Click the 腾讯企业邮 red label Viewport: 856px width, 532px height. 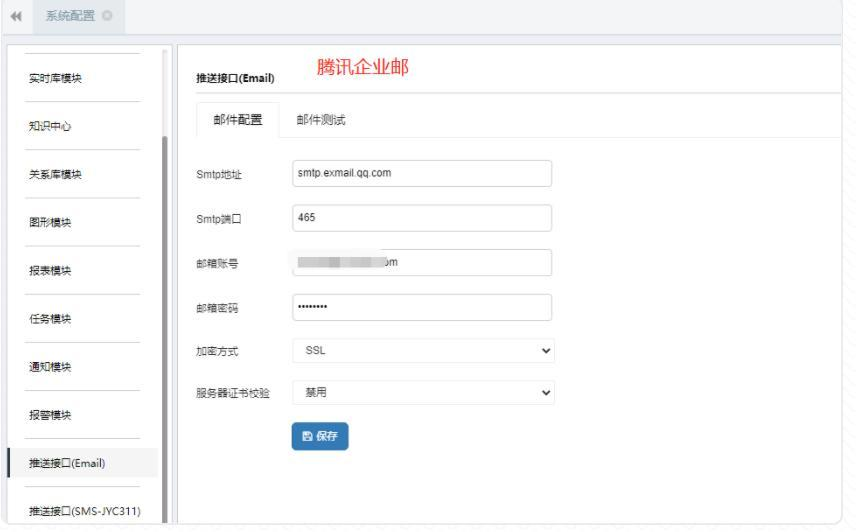click(362, 67)
